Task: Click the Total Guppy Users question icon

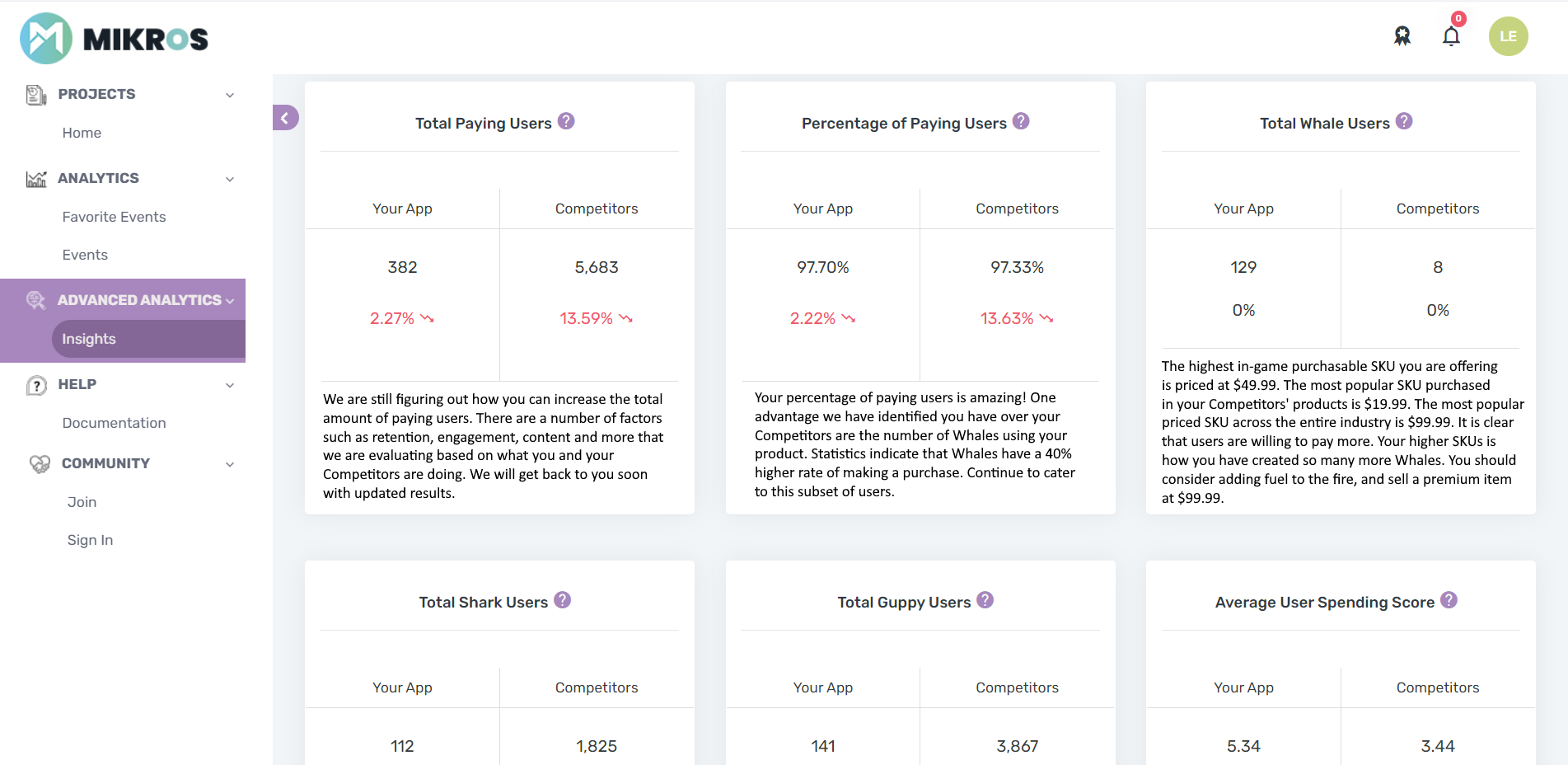Action: point(985,600)
